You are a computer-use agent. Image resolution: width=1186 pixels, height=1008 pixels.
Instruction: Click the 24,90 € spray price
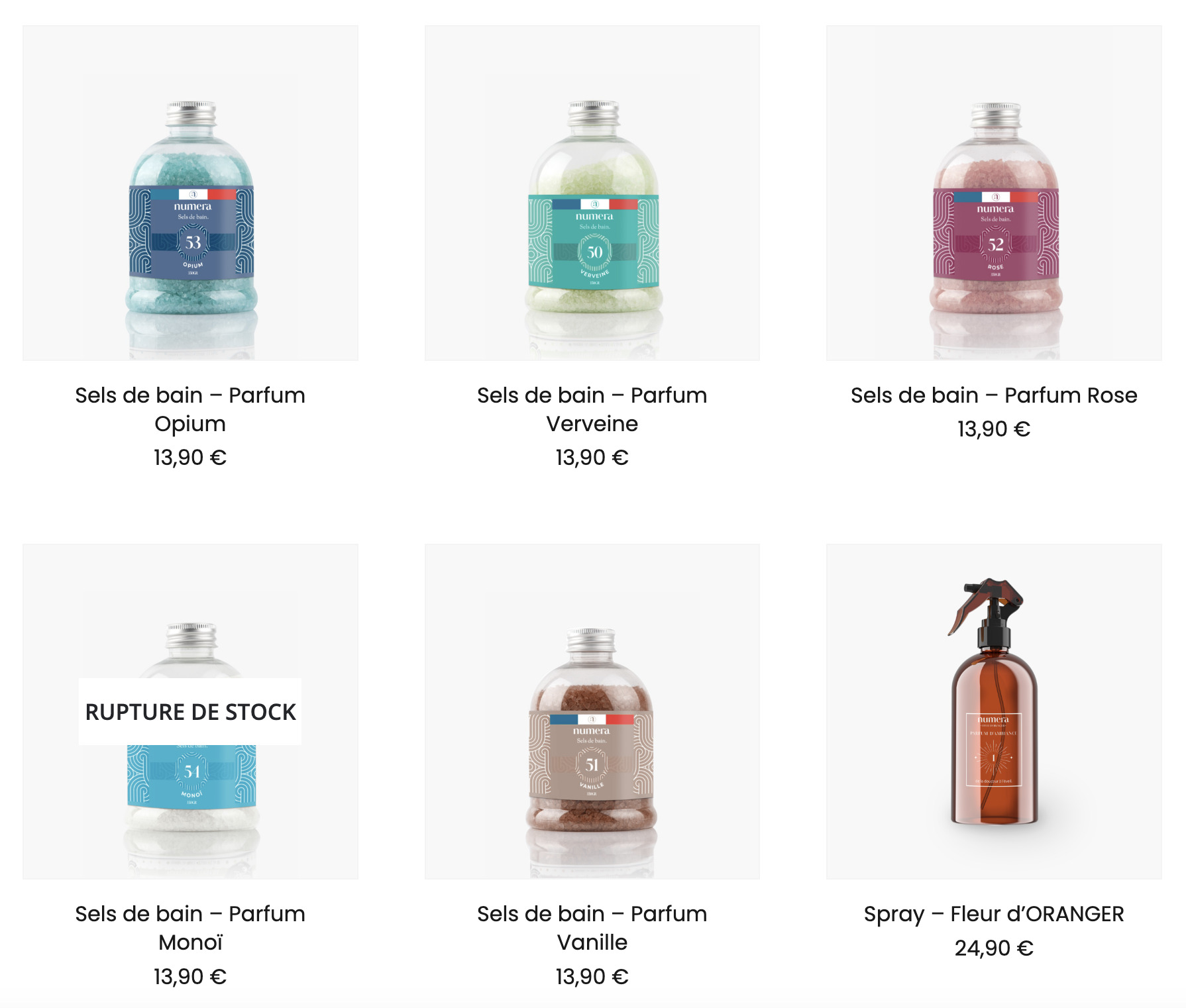click(x=994, y=948)
